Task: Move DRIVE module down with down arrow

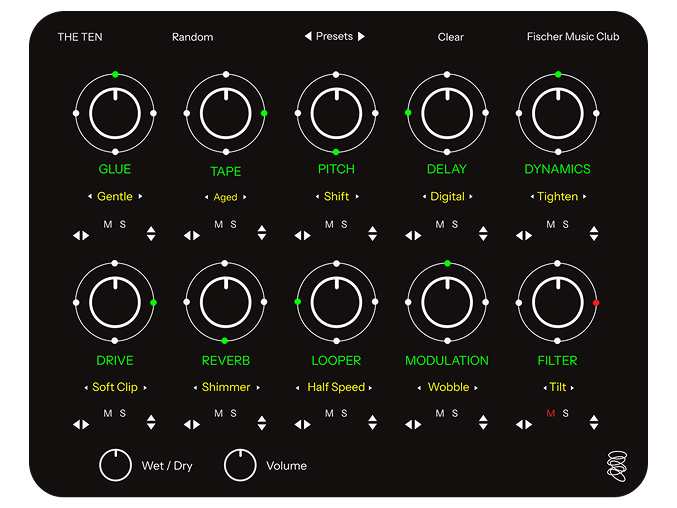Action: coord(151,426)
